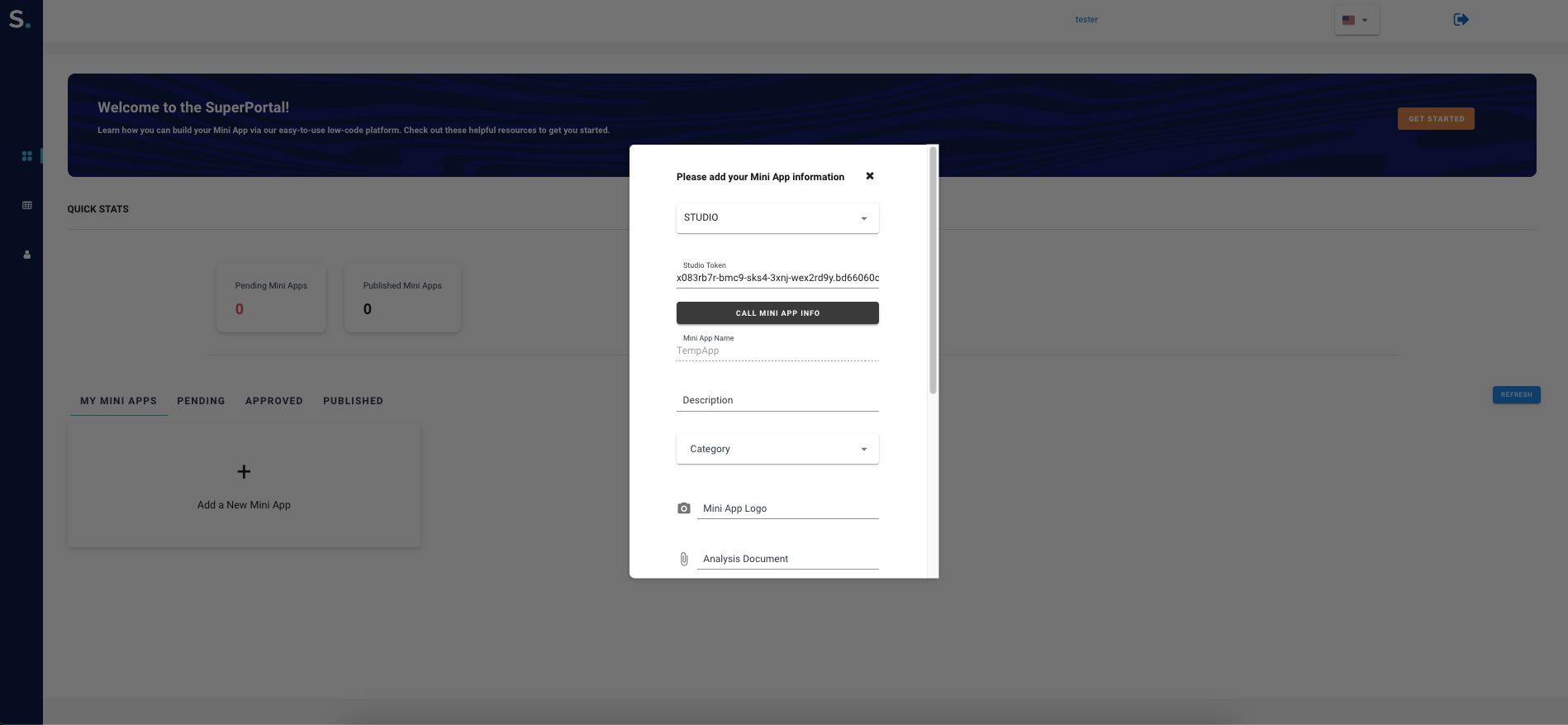The width and height of the screenshot is (1568, 725).
Task: Click the SuperPortal S logo
Action: pos(19,19)
